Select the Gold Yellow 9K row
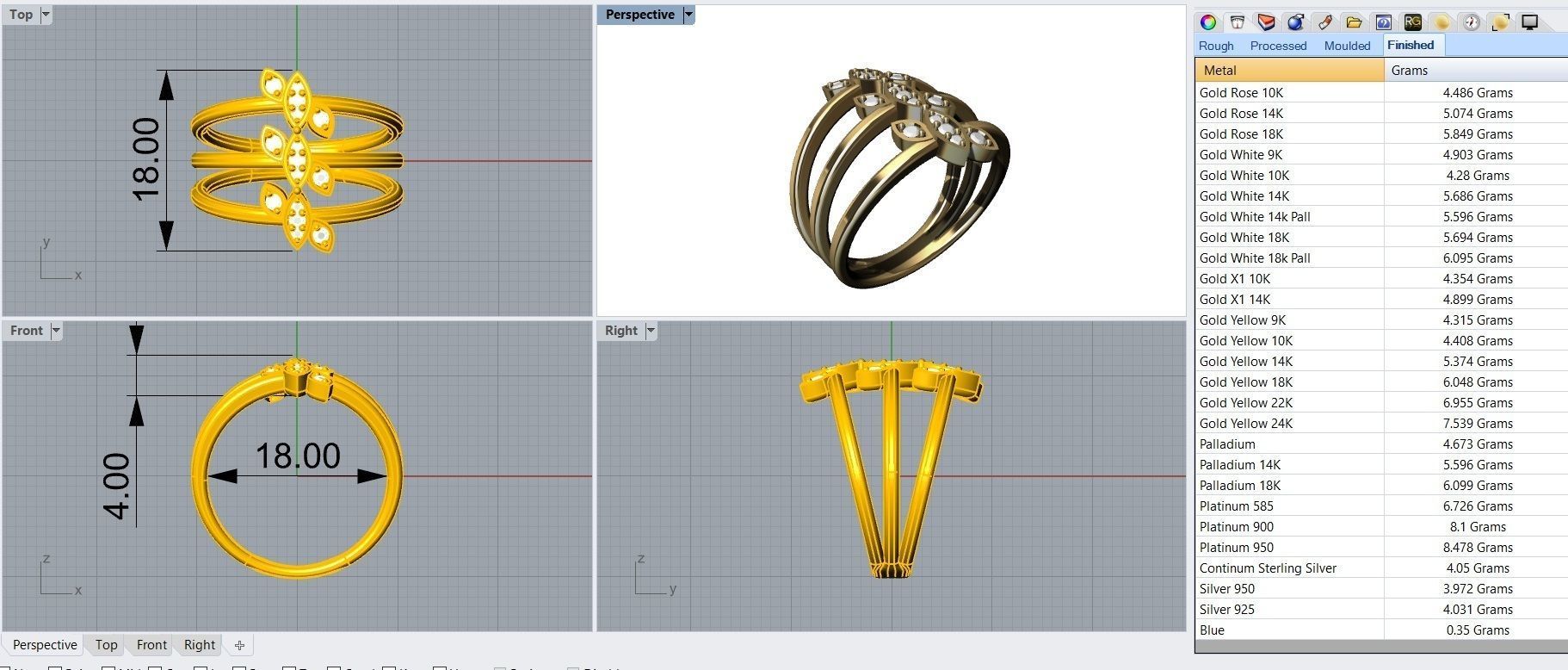Image resolution: width=1568 pixels, height=670 pixels. [1381, 319]
